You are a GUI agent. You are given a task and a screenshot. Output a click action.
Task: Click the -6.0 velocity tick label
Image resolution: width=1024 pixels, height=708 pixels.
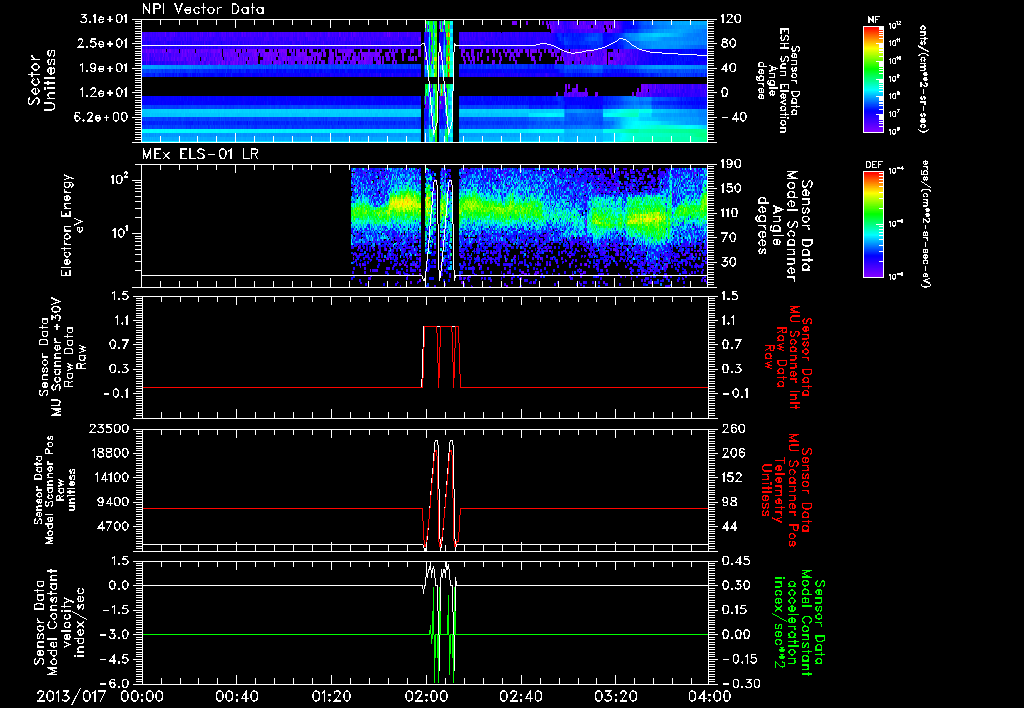tap(116, 683)
